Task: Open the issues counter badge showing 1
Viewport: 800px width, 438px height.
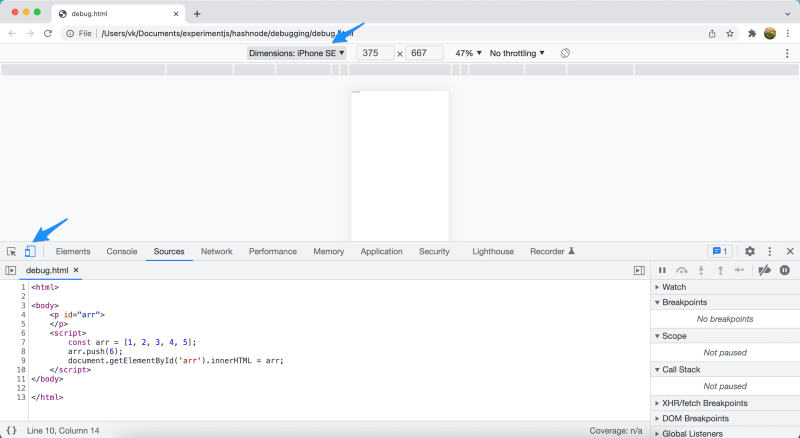Action: coord(720,251)
